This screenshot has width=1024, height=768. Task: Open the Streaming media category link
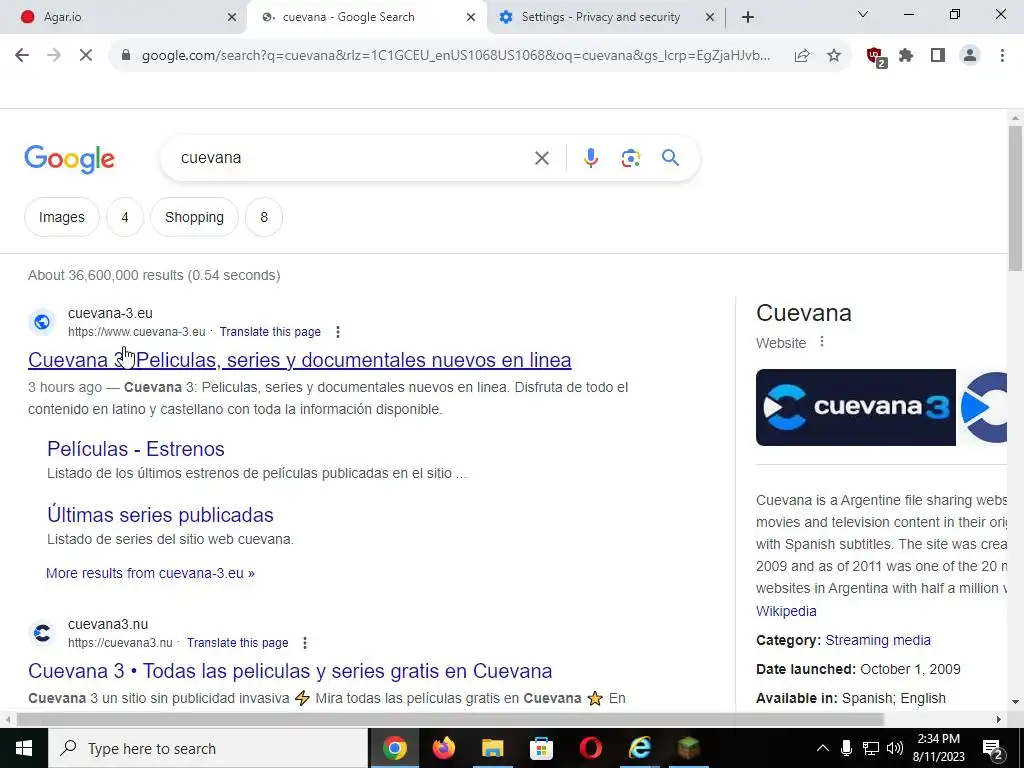click(x=878, y=640)
